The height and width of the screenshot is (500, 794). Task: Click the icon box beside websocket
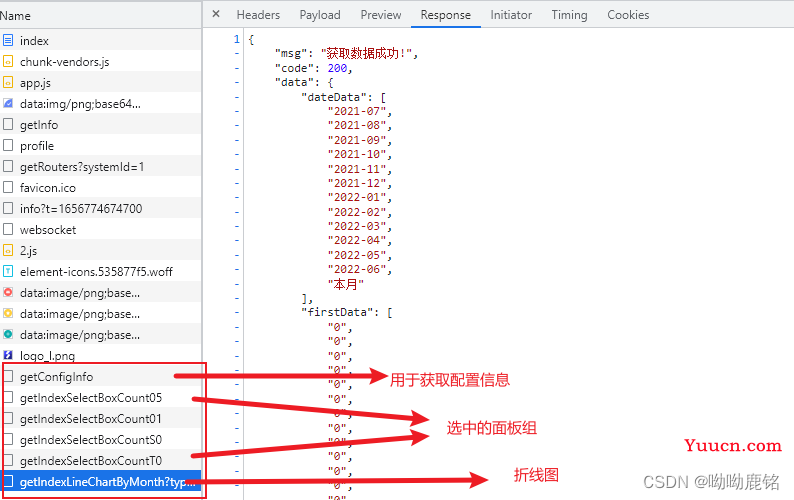coord(8,229)
